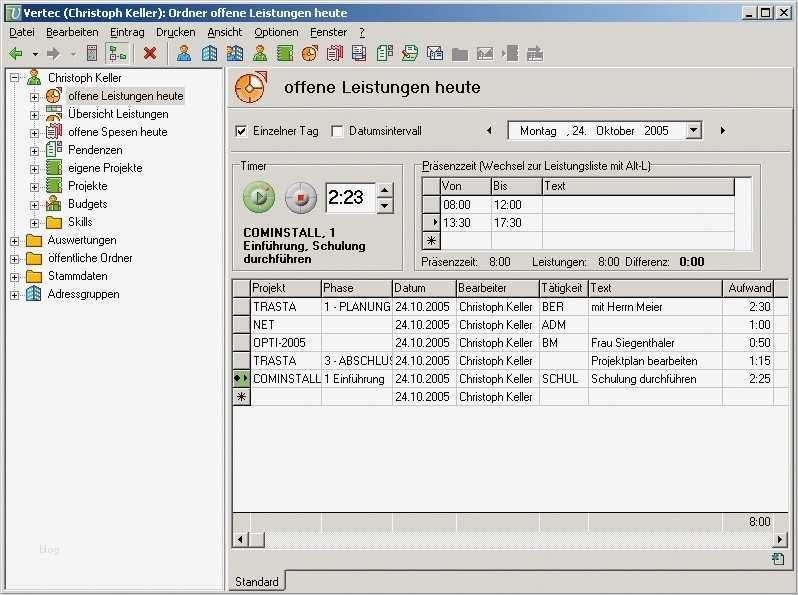Open the Drucken menu
The height and width of the screenshot is (595, 798).
176,32
